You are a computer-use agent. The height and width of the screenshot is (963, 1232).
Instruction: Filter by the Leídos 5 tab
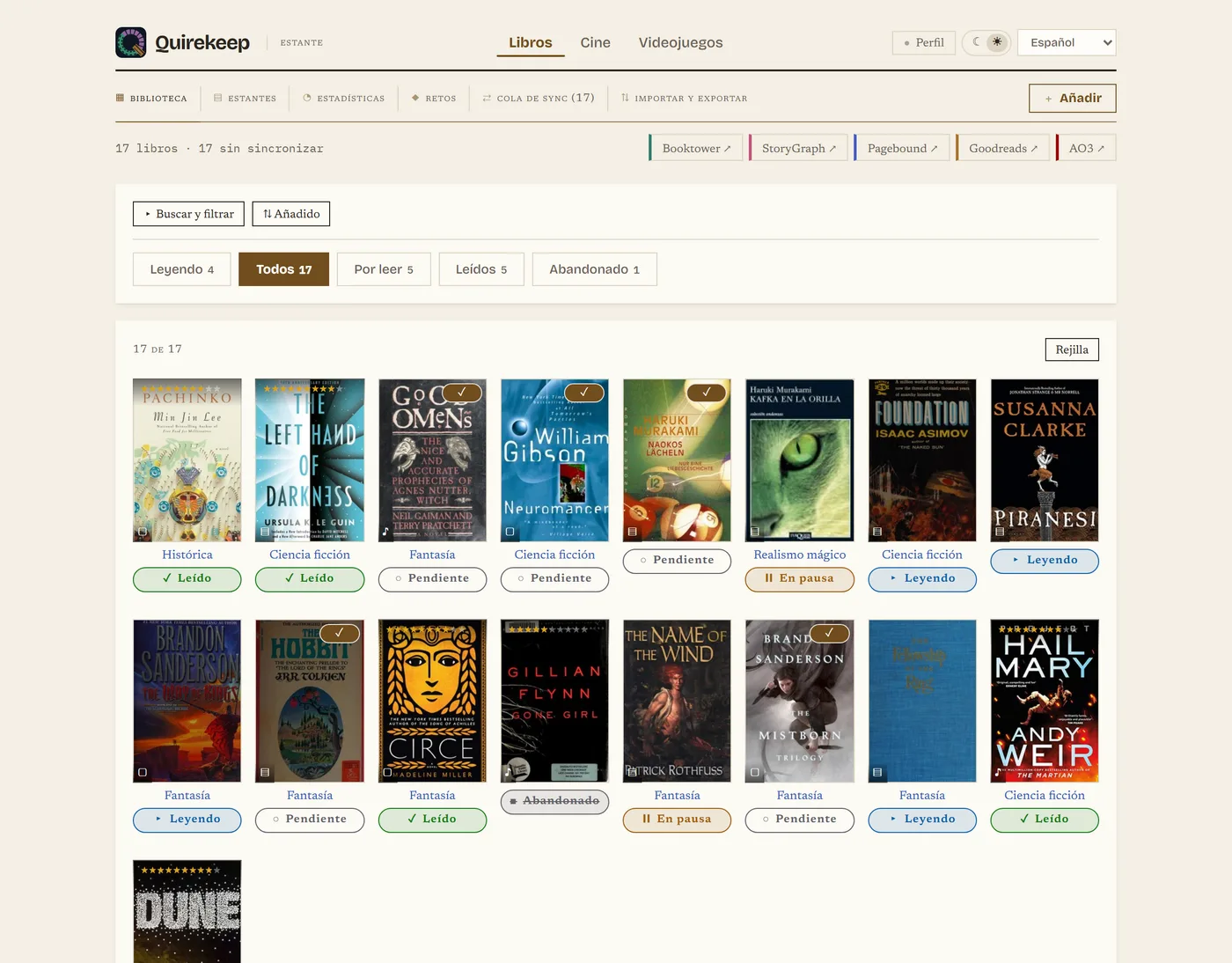(x=481, y=269)
